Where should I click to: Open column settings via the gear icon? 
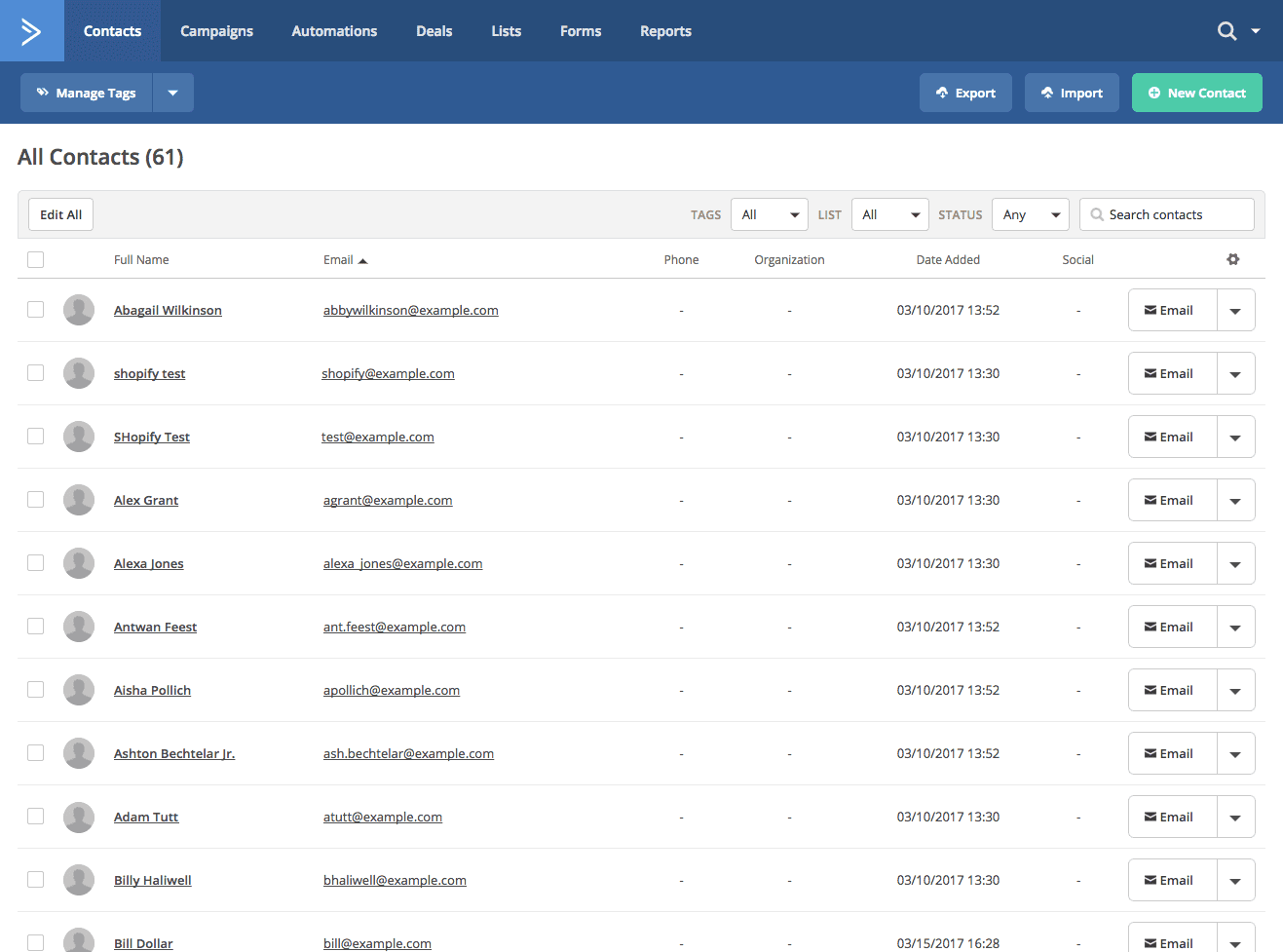[x=1233, y=259]
